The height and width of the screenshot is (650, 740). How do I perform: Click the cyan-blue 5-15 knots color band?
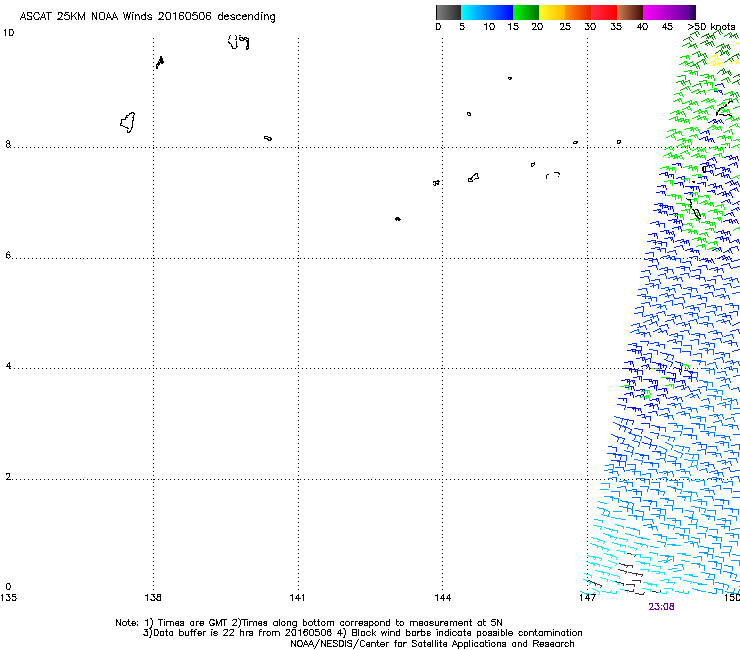pyautogui.click(x=487, y=12)
